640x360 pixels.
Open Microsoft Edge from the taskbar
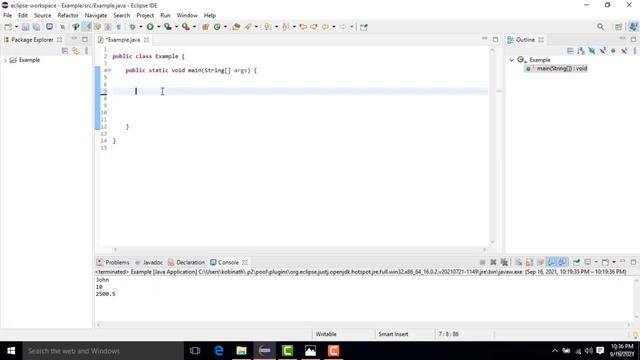click(219, 351)
